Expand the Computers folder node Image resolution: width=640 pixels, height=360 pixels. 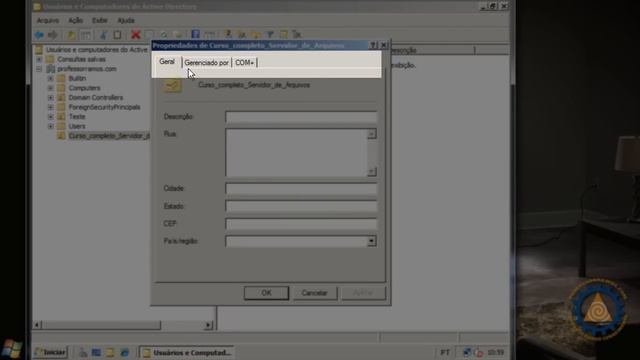[51, 88]
